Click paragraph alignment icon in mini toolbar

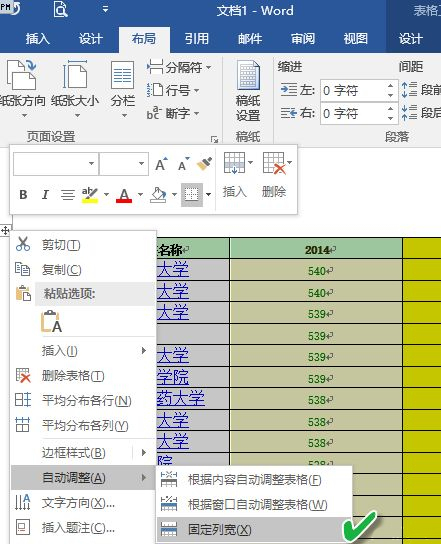(x=68, y=195)
